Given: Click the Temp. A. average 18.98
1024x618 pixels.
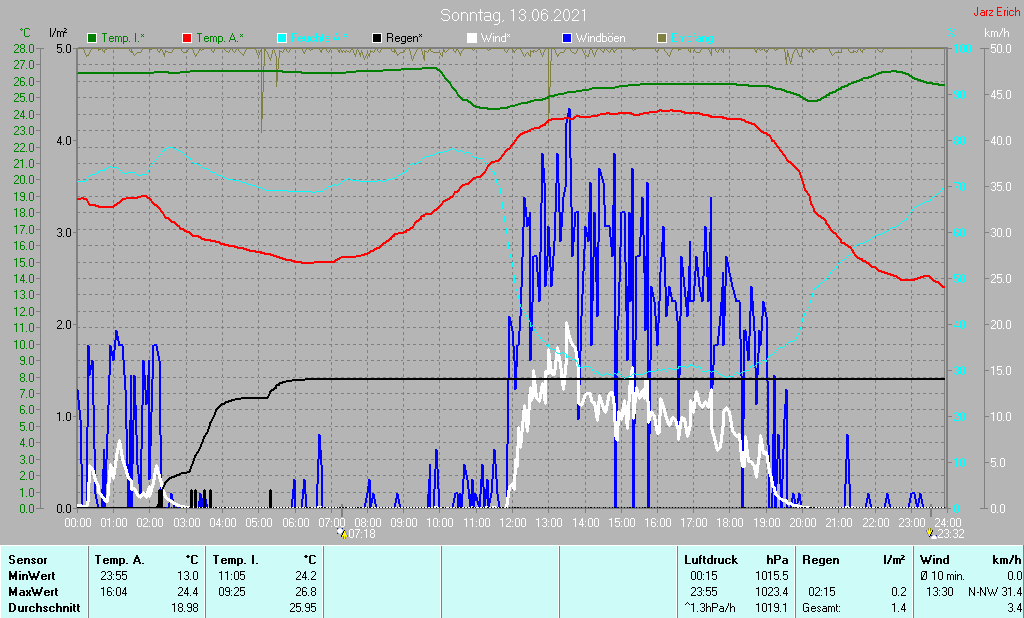Looking at the screenshot, I should pyautogui.click(x=186, y=608).
